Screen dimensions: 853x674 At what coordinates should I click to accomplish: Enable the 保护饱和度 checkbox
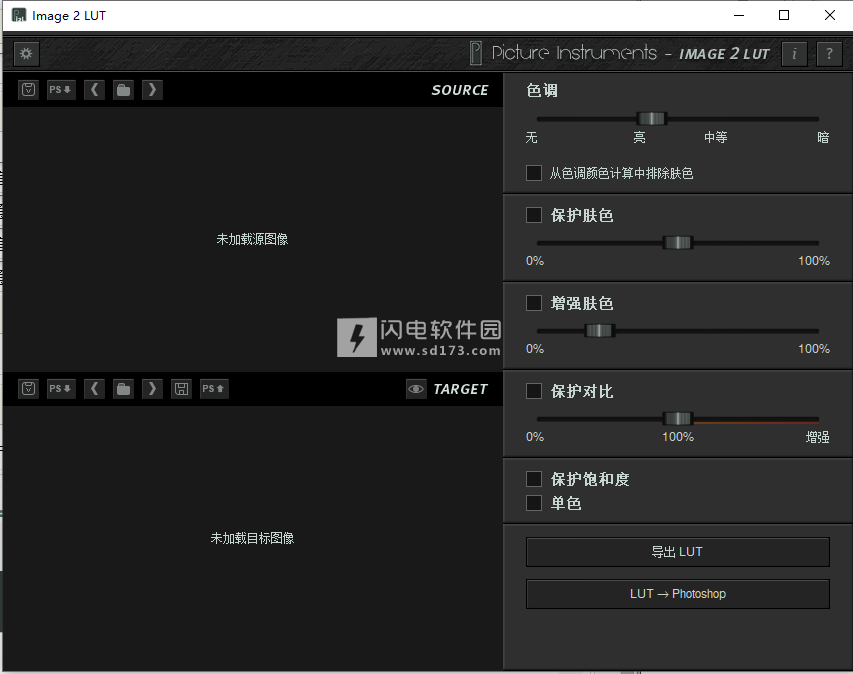point(534,479)
